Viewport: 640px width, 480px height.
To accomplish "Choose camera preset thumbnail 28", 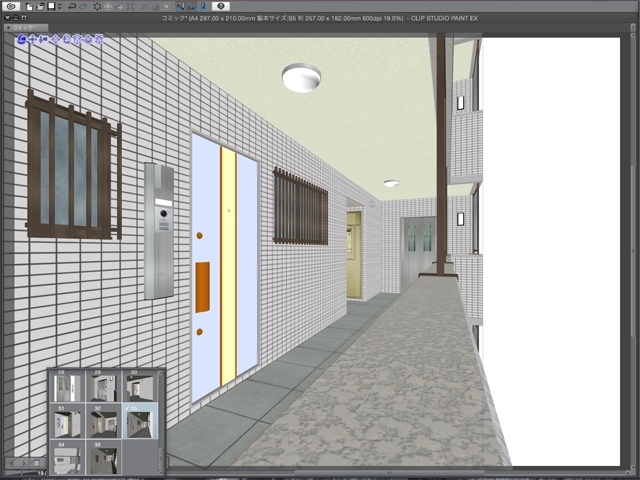I will 67,386.
